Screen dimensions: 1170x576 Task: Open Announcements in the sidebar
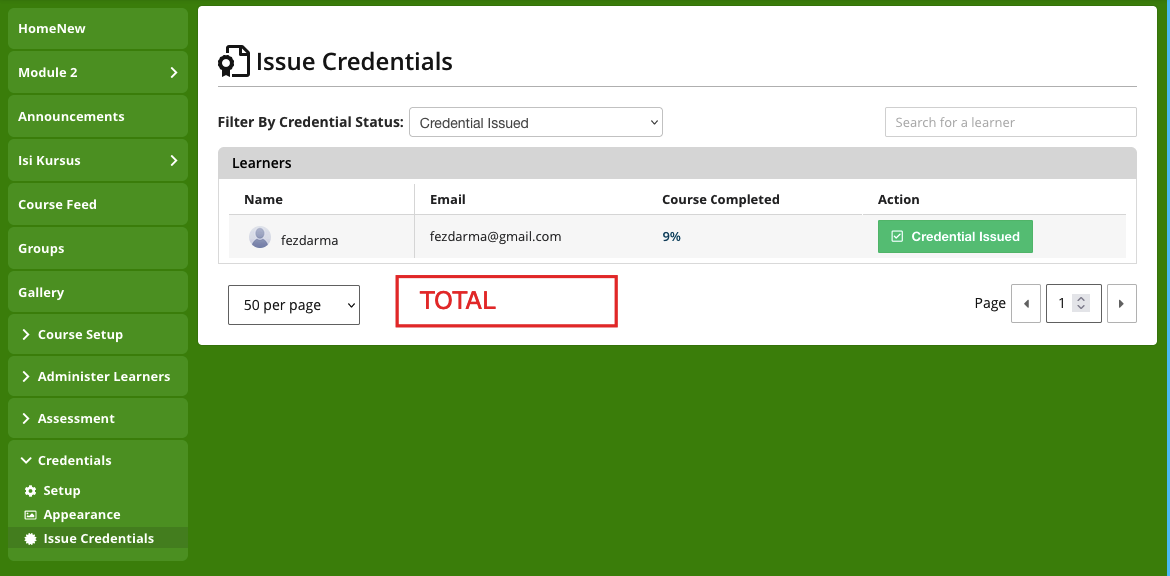[98, 116]
